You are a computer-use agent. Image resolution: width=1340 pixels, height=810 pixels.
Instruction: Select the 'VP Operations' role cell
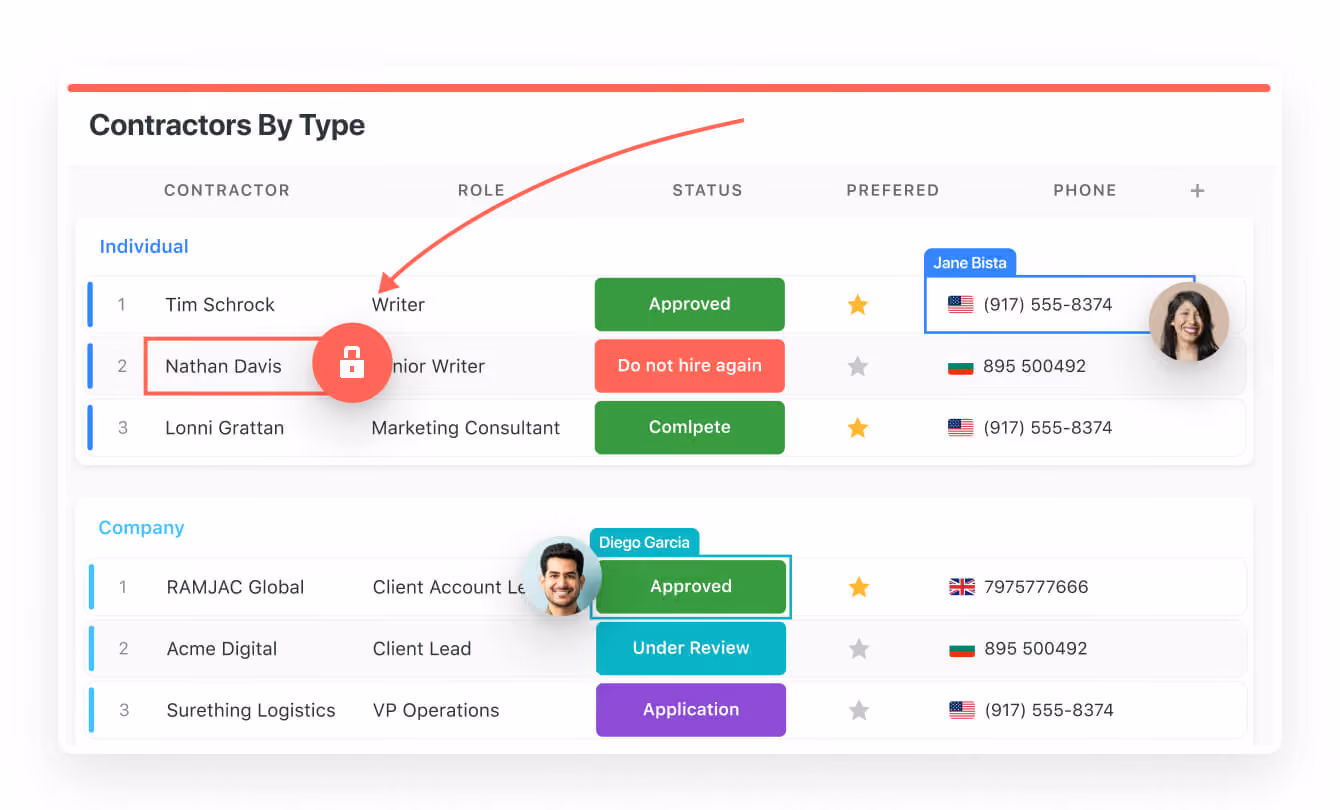[x=436, y=711]
